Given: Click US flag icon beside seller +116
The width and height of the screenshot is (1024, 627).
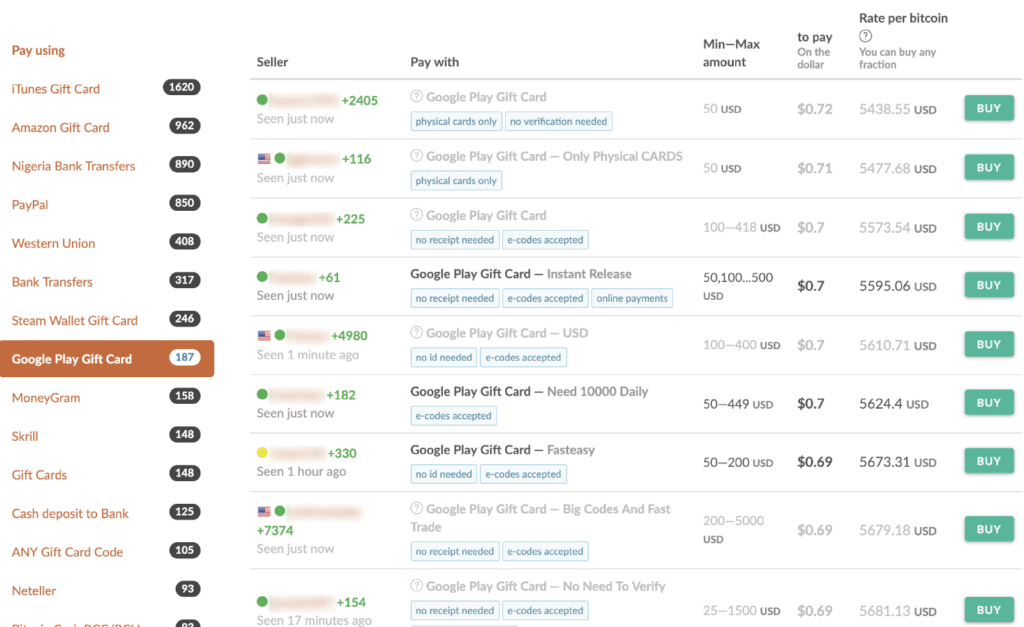Looking at the screenshot, I should [x=264, y=158].
